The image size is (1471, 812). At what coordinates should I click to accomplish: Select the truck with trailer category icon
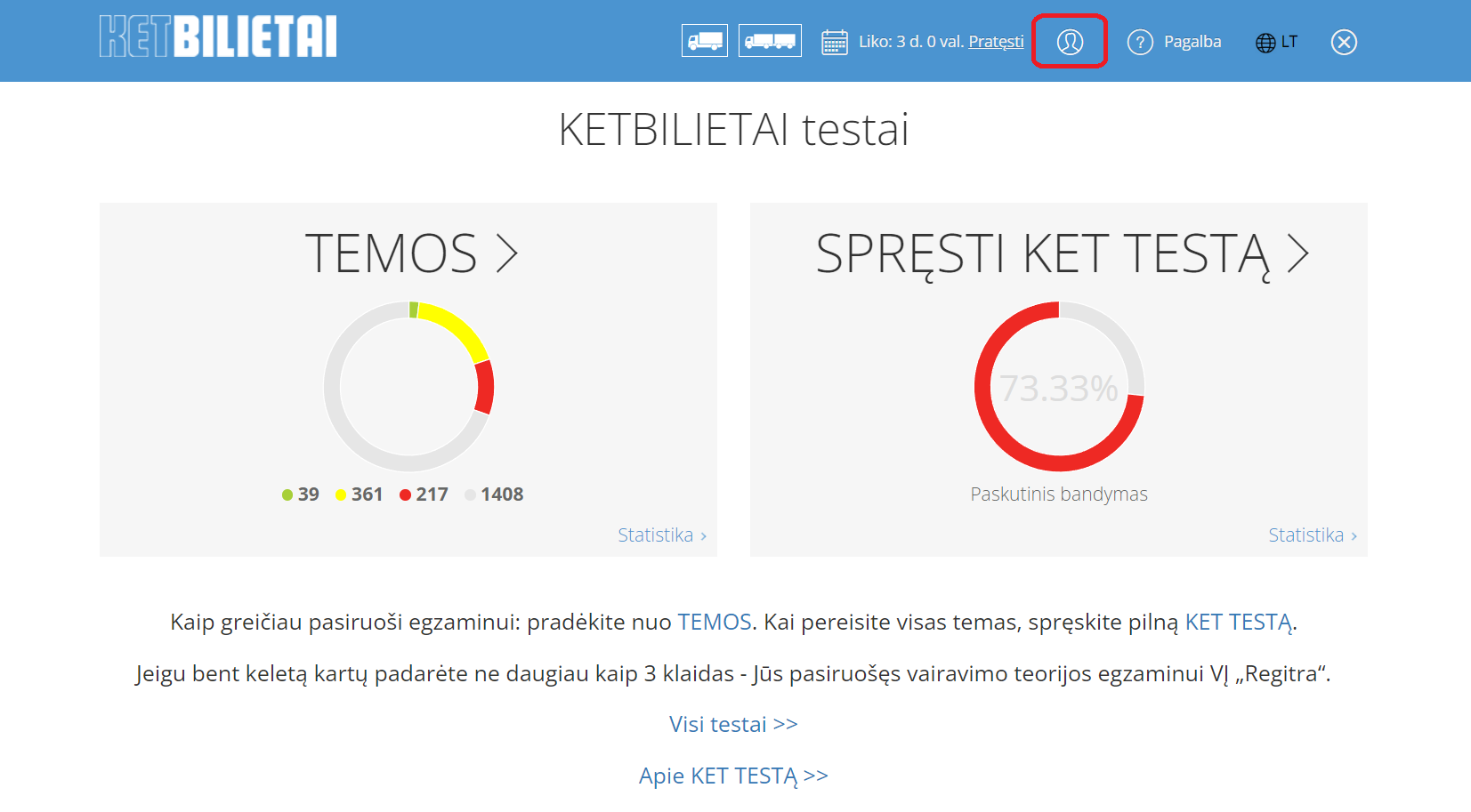click(770, 41)
